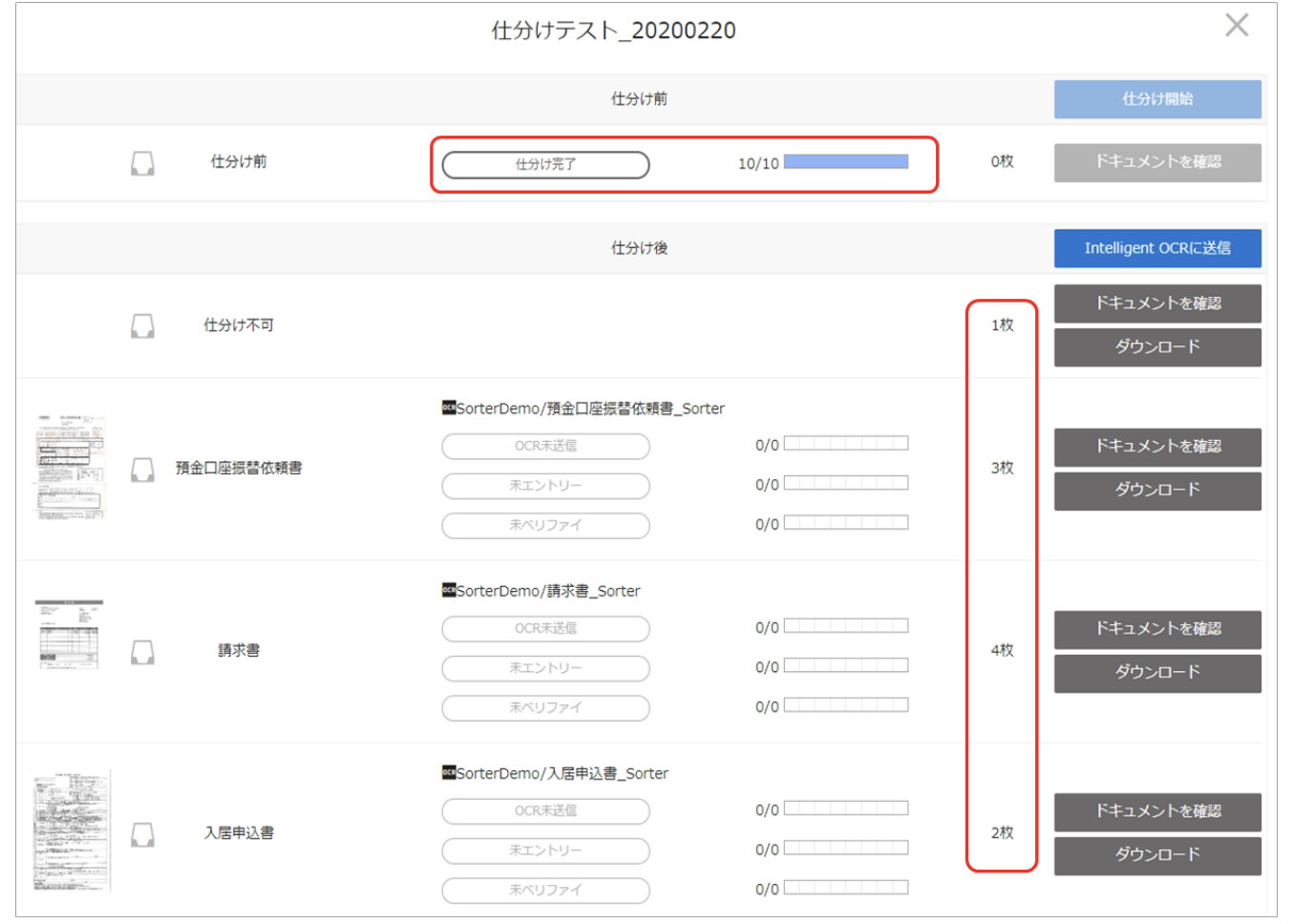
Task: Open the 入居申込書 thumbnail preview
Action: 72,830
